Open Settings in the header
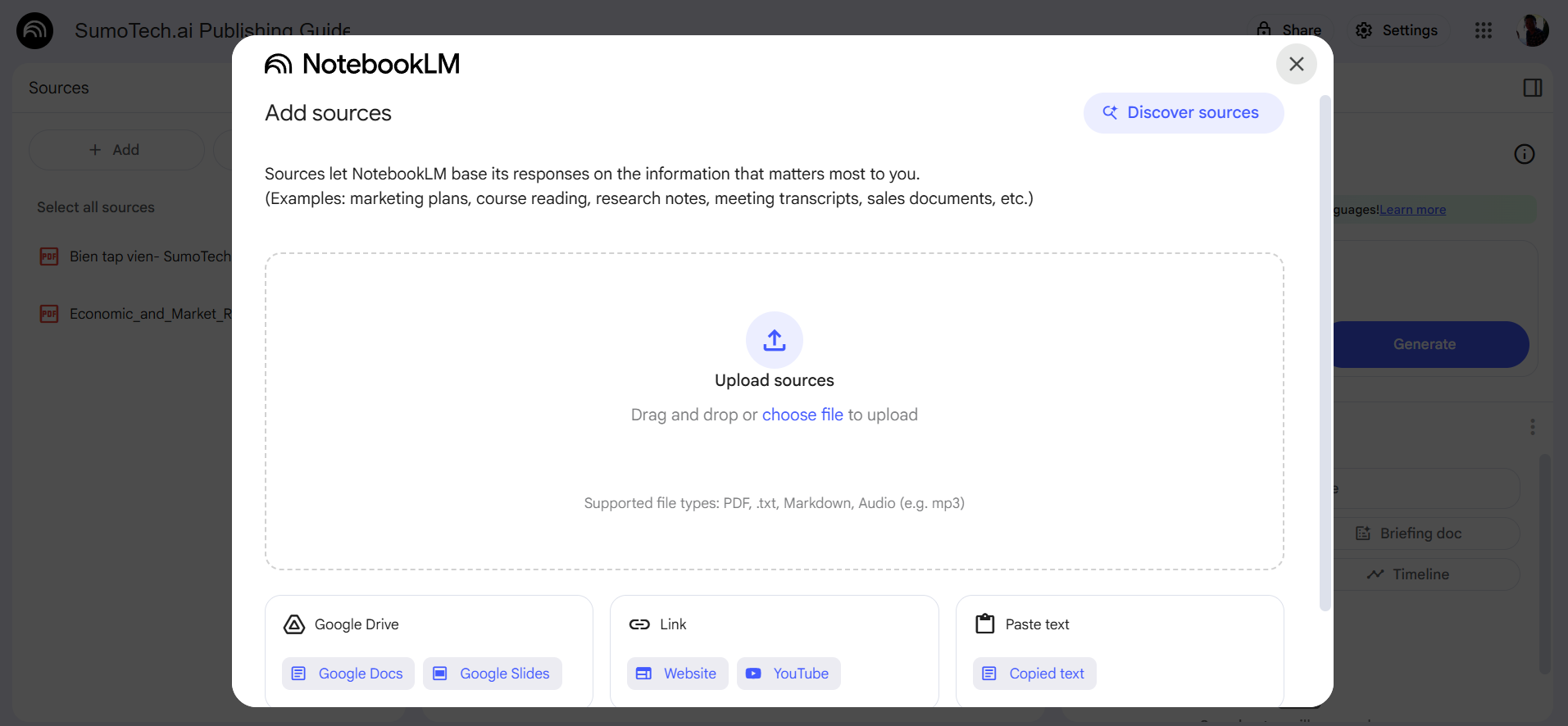Viewport: 1568px width, 726px height. pos(1397,30)
